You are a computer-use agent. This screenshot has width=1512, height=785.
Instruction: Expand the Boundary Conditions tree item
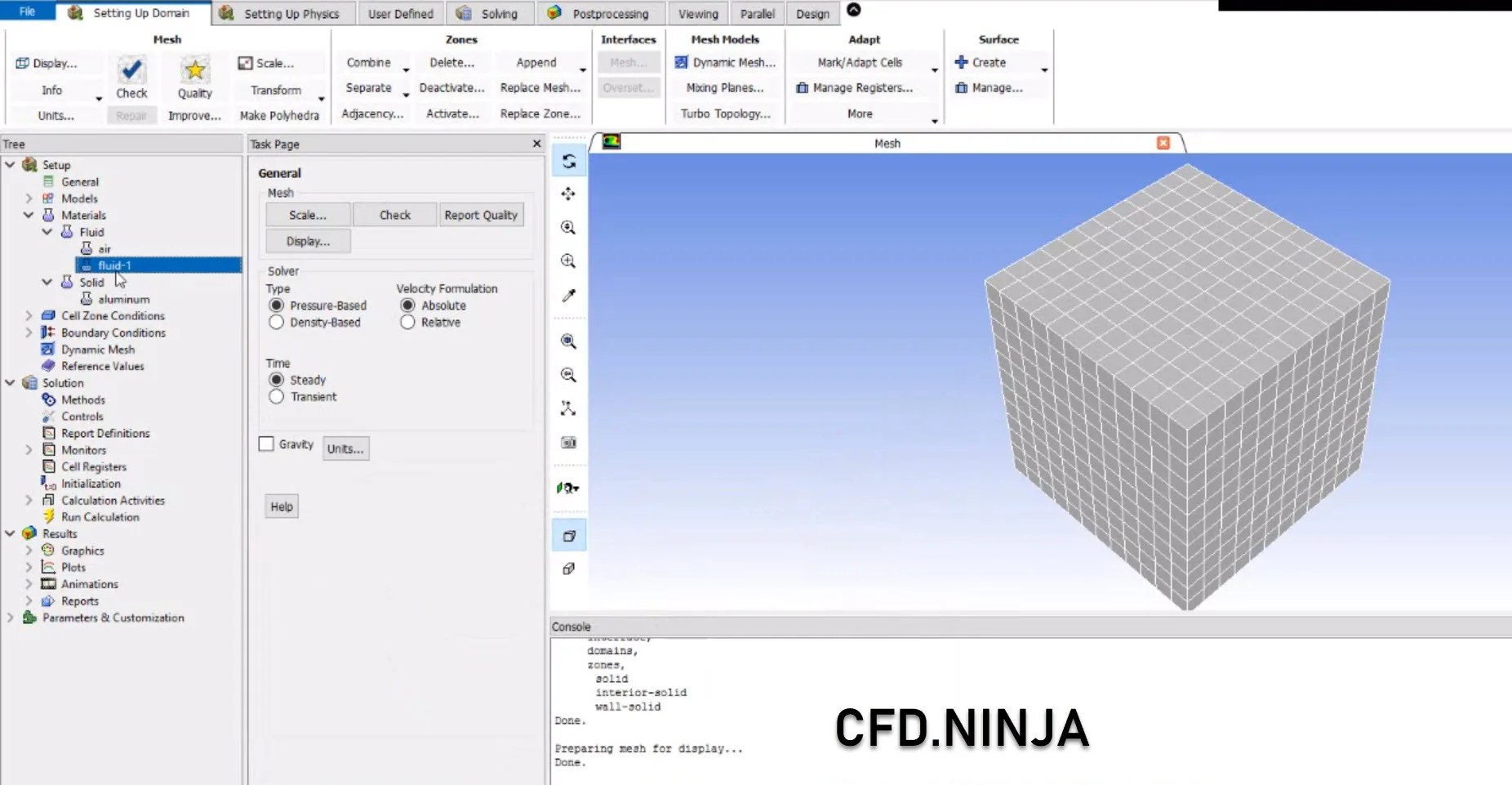tap(29, 332)
